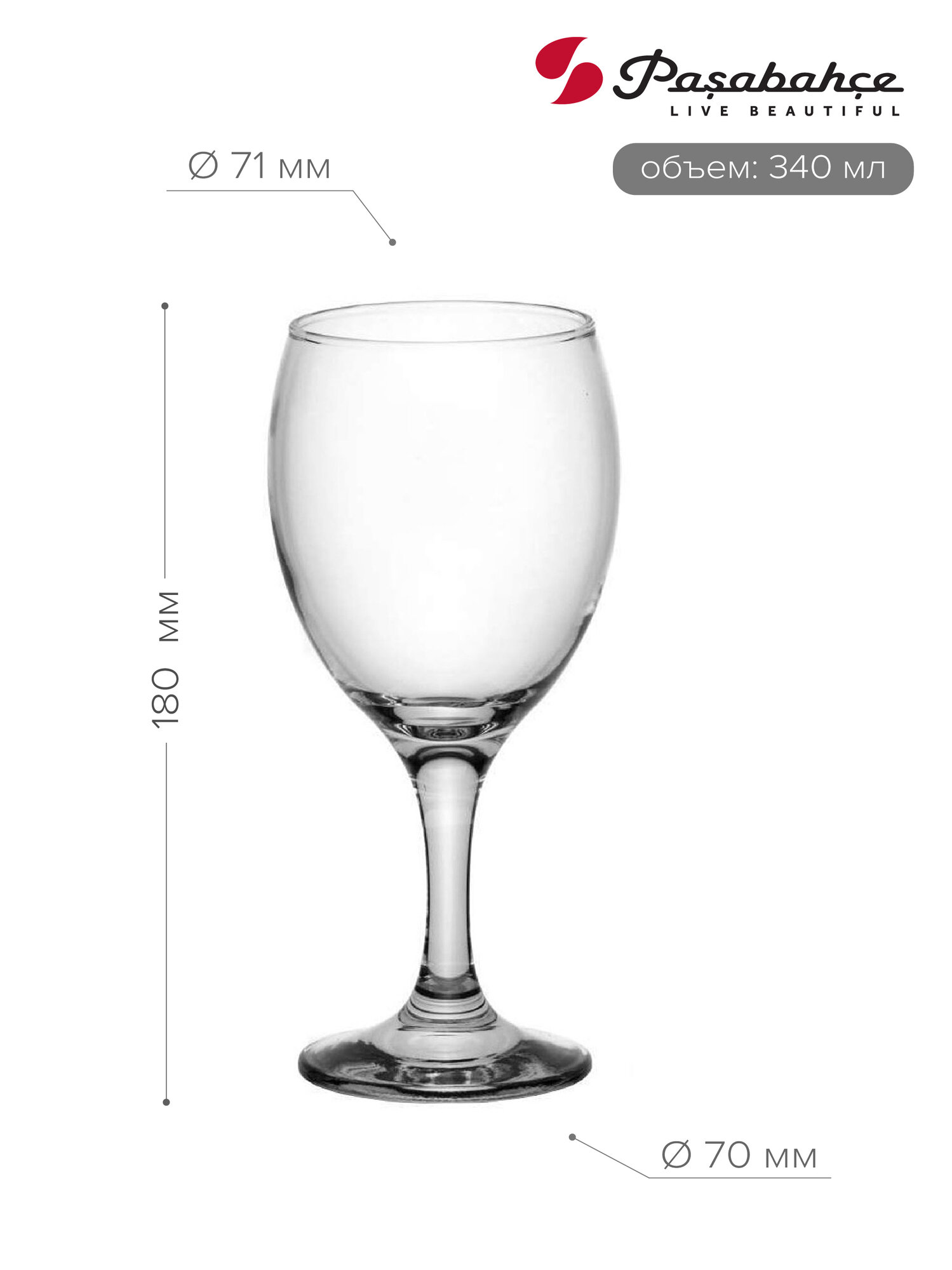Click the 'Ø 70 мм' base diameter label
Screen dimensions: 952x1270
[739, 1154]
